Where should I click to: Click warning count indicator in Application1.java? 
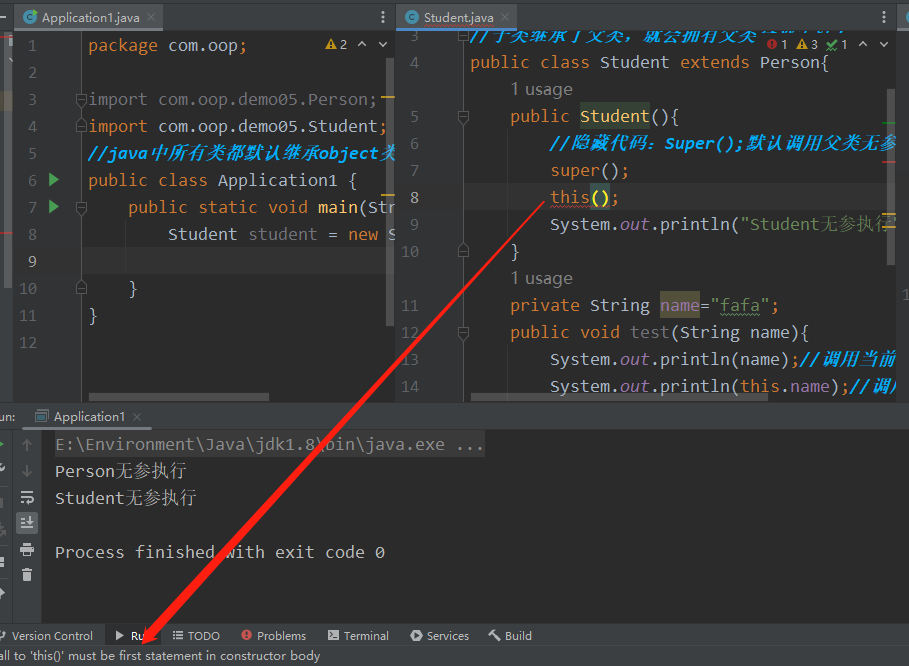[336, 45]
